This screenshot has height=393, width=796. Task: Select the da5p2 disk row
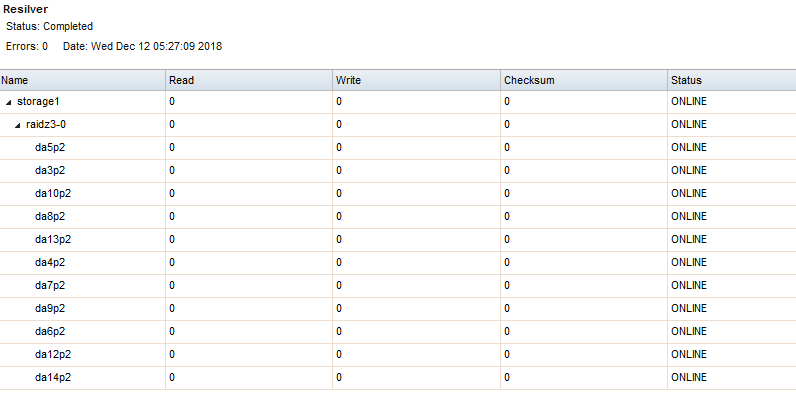click(398, 148)
